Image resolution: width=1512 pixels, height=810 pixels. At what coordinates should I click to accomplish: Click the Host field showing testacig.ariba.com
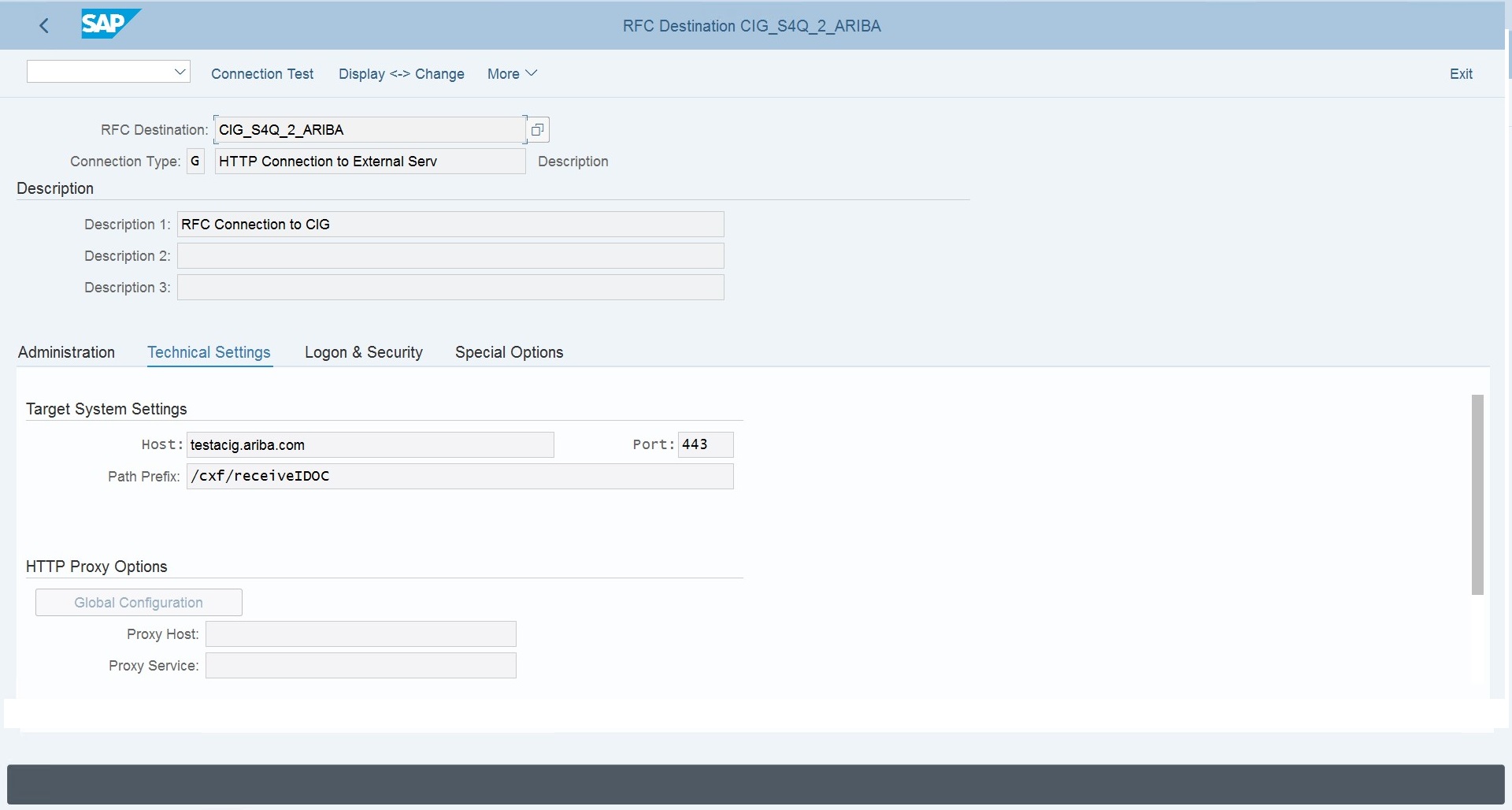(x=370, y=444)
